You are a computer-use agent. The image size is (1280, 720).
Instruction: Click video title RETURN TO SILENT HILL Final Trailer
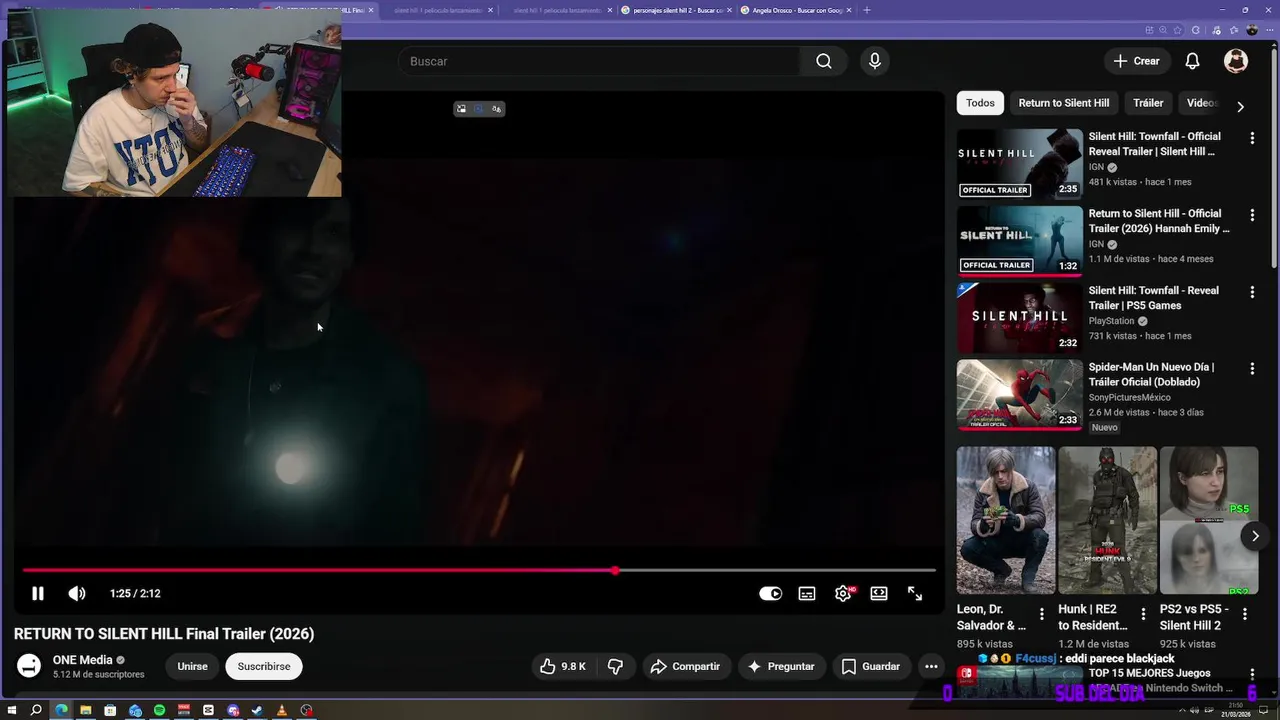pos(164,634)
